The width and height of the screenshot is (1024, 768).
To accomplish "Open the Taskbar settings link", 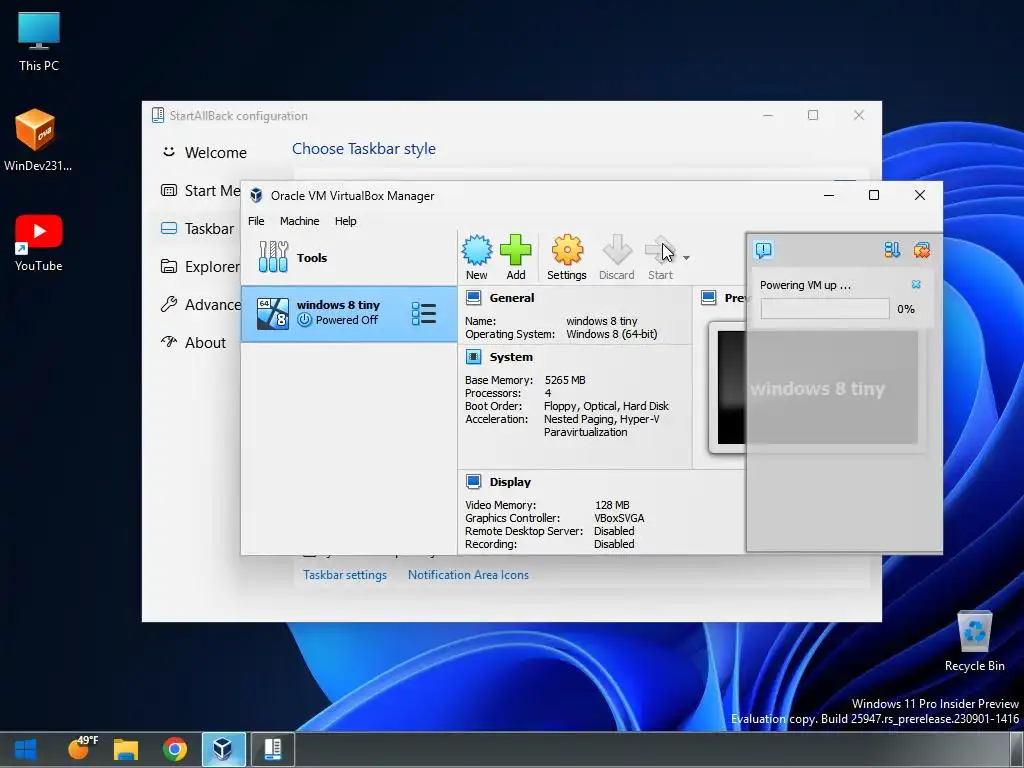I will tap(345, 575).
